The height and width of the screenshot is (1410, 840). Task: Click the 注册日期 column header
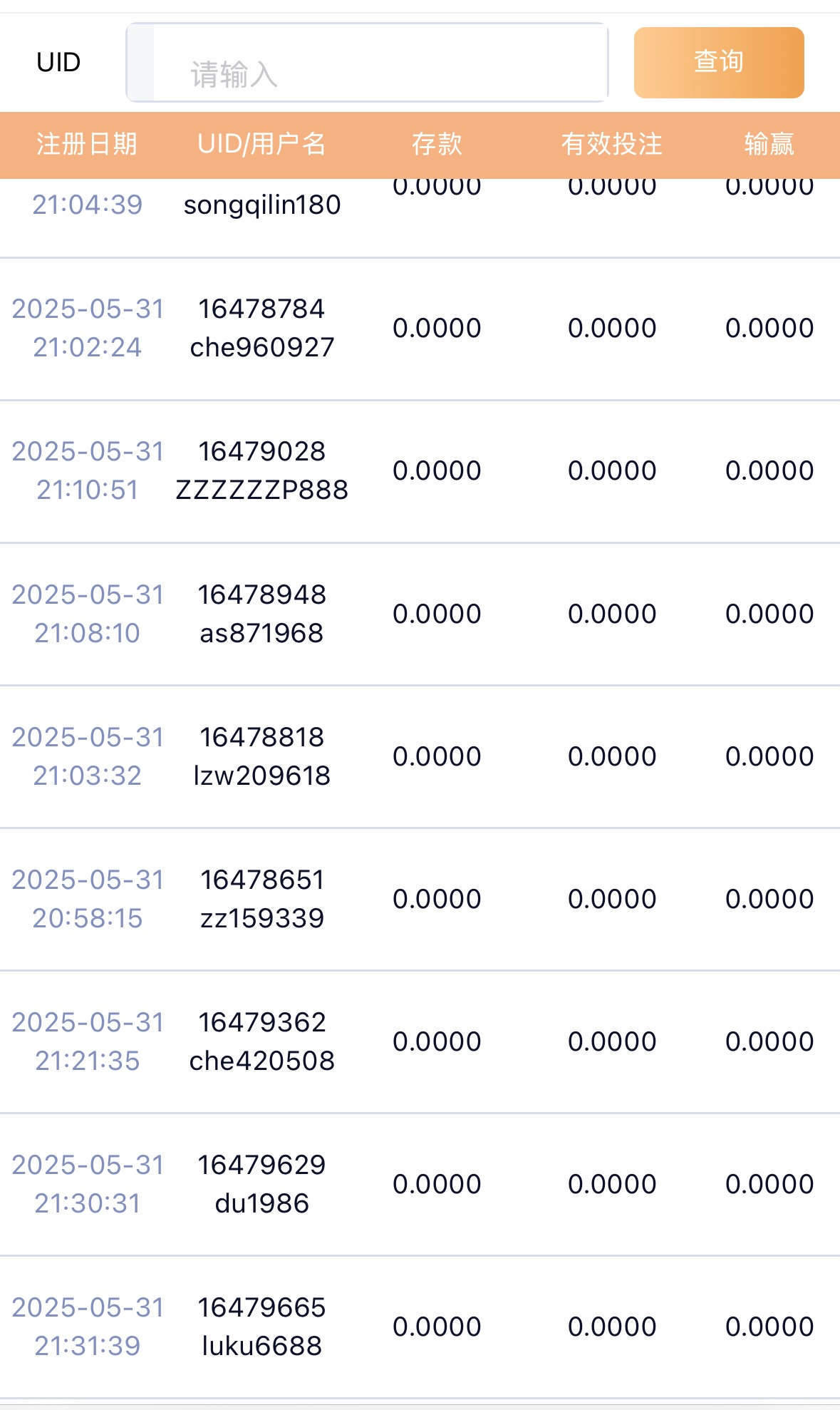pyautogui.click(x=86, y=145)
